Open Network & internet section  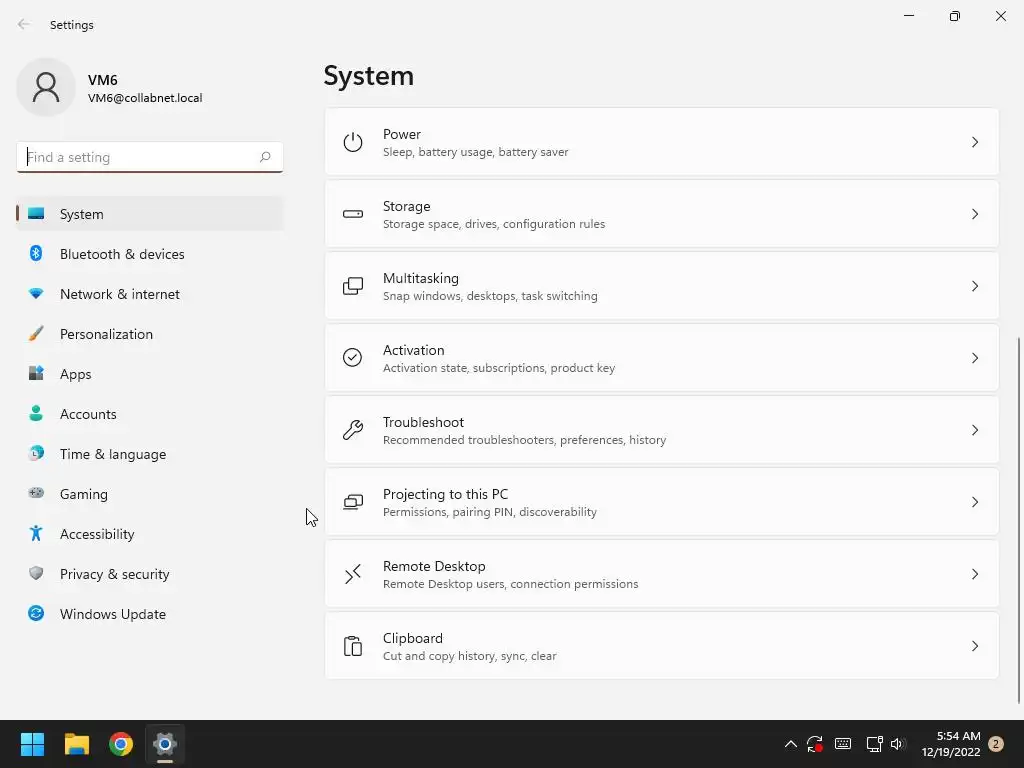(150, 294)
